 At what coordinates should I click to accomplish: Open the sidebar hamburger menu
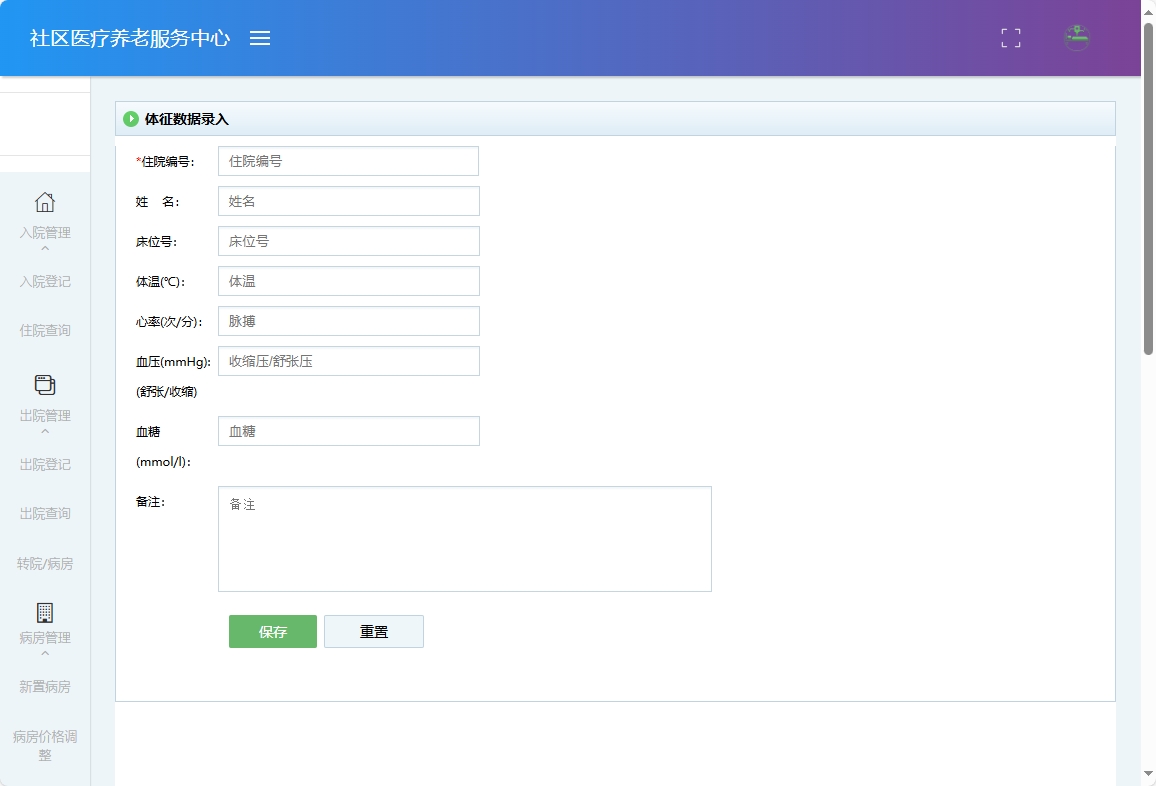click(260, 38)
